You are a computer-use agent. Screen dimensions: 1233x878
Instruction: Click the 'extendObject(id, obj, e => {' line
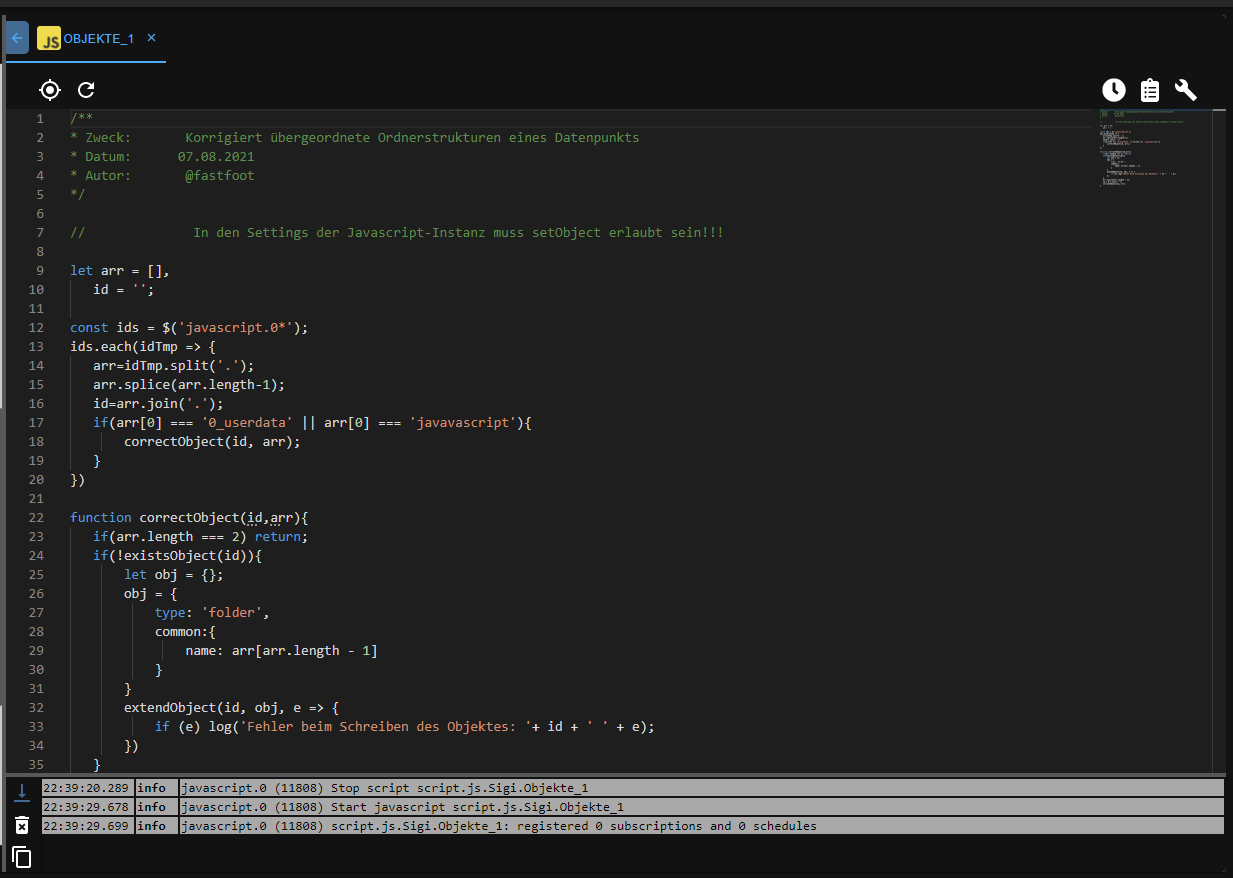click(x=232, y=707)
